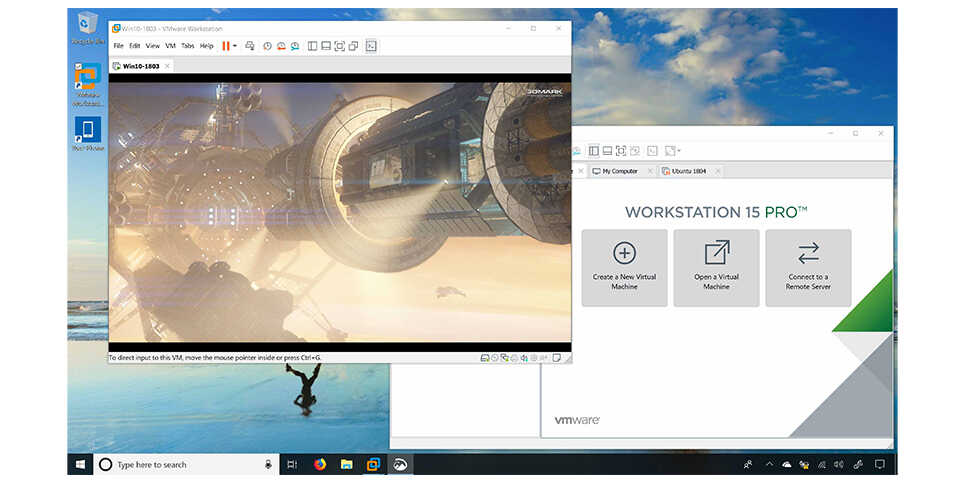Click the sound card status icon in VM status bar
965x483 pixels.
524,357
